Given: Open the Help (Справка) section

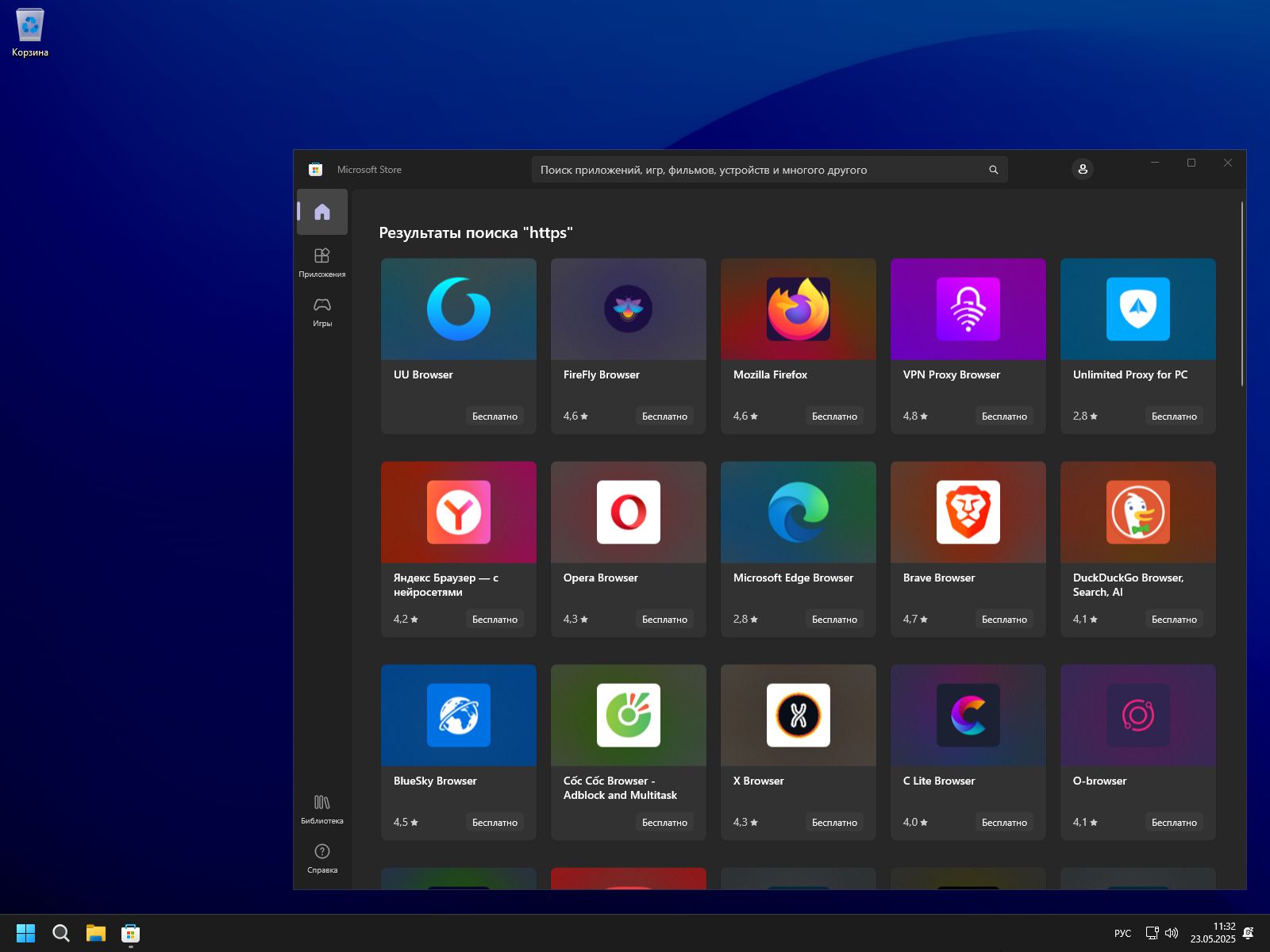Looking at the screenshot, I should pyautogui.click(x=322, y=858).
